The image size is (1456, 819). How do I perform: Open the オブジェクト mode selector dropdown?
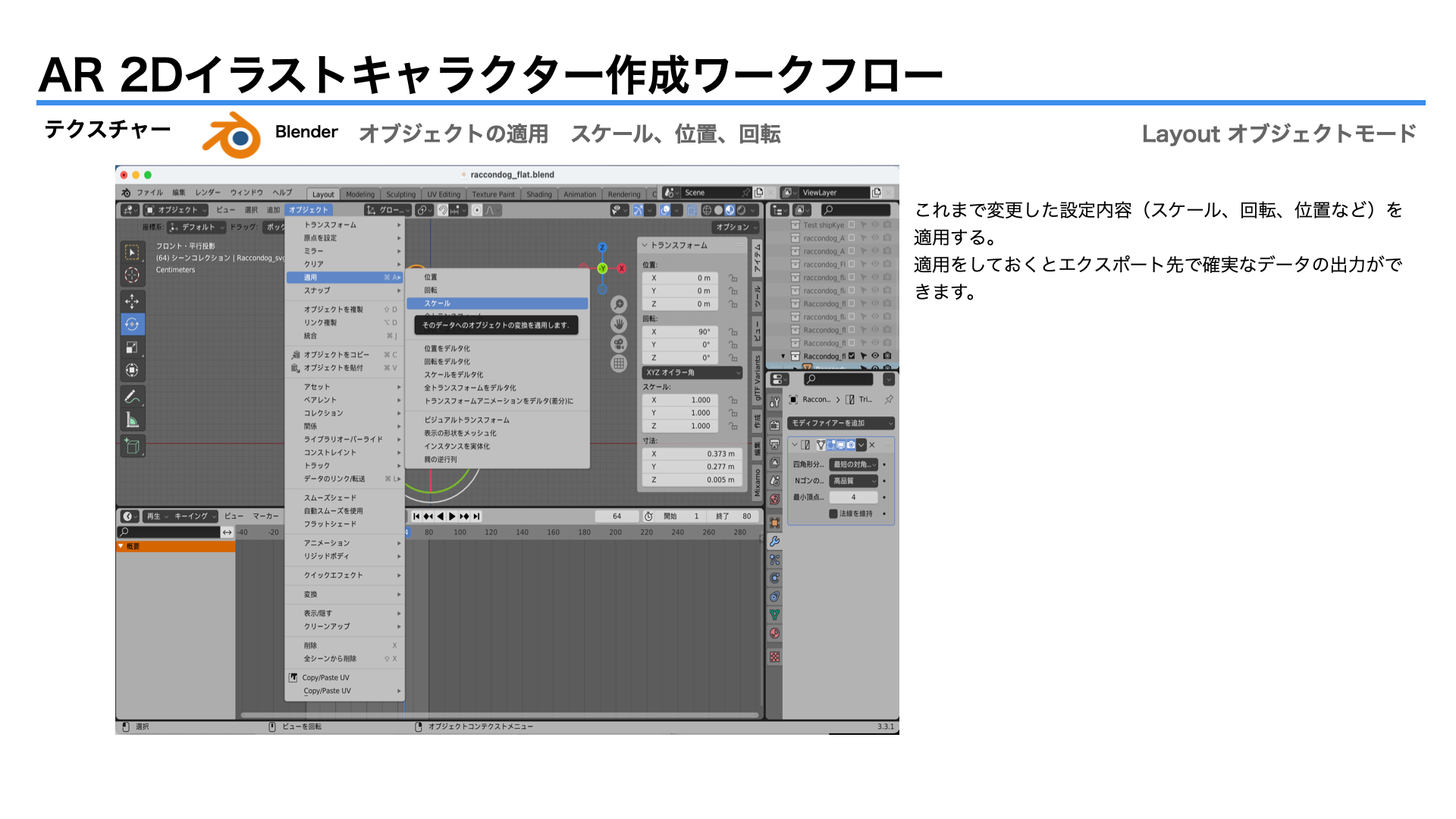(x=175, y=210)
